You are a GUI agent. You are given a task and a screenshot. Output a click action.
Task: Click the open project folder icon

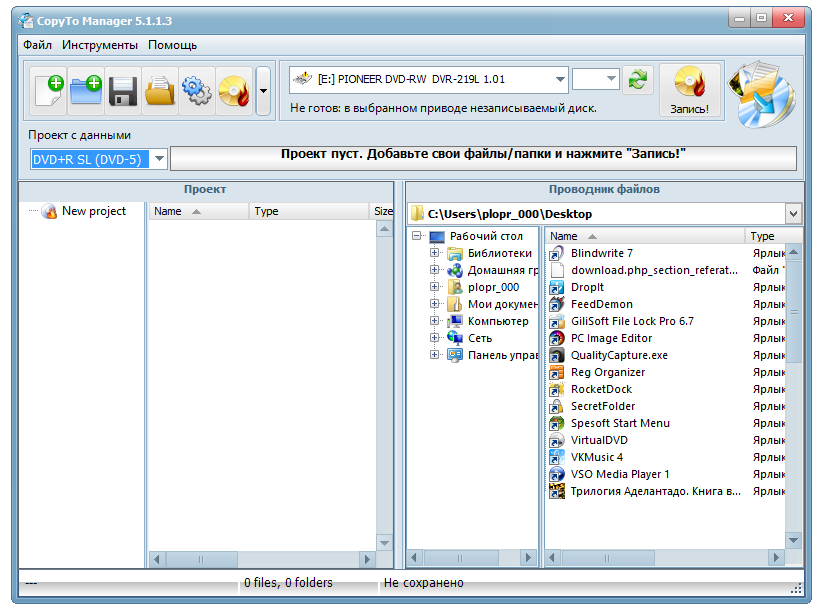coord(160,90)
